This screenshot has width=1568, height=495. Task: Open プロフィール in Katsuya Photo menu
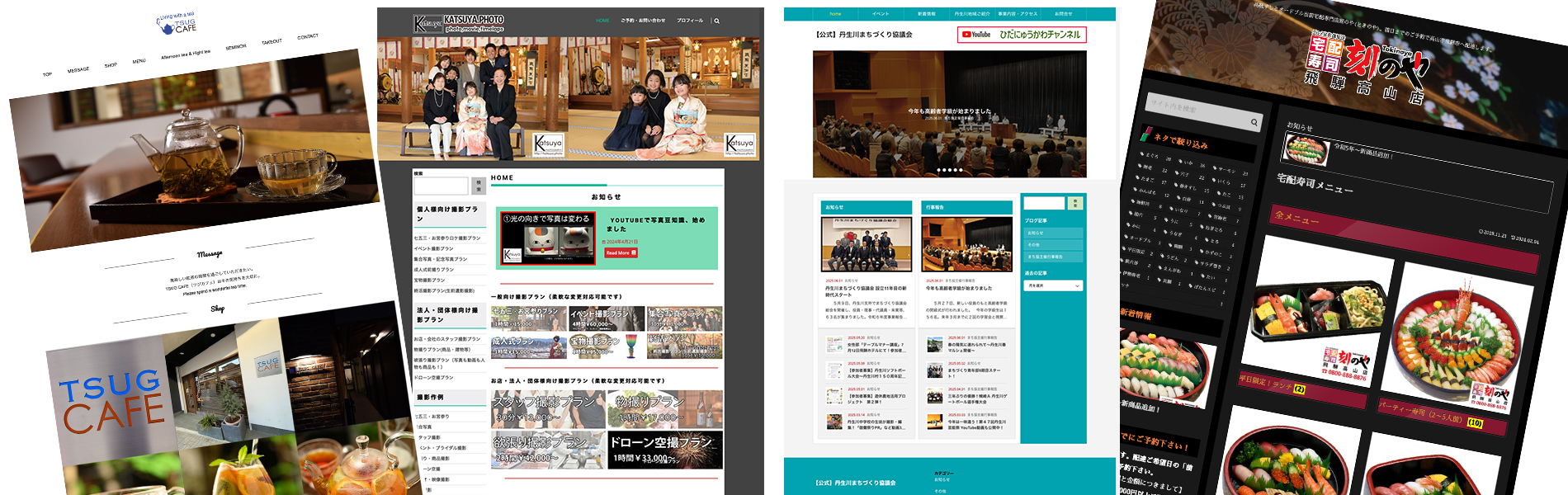(690, 21)
